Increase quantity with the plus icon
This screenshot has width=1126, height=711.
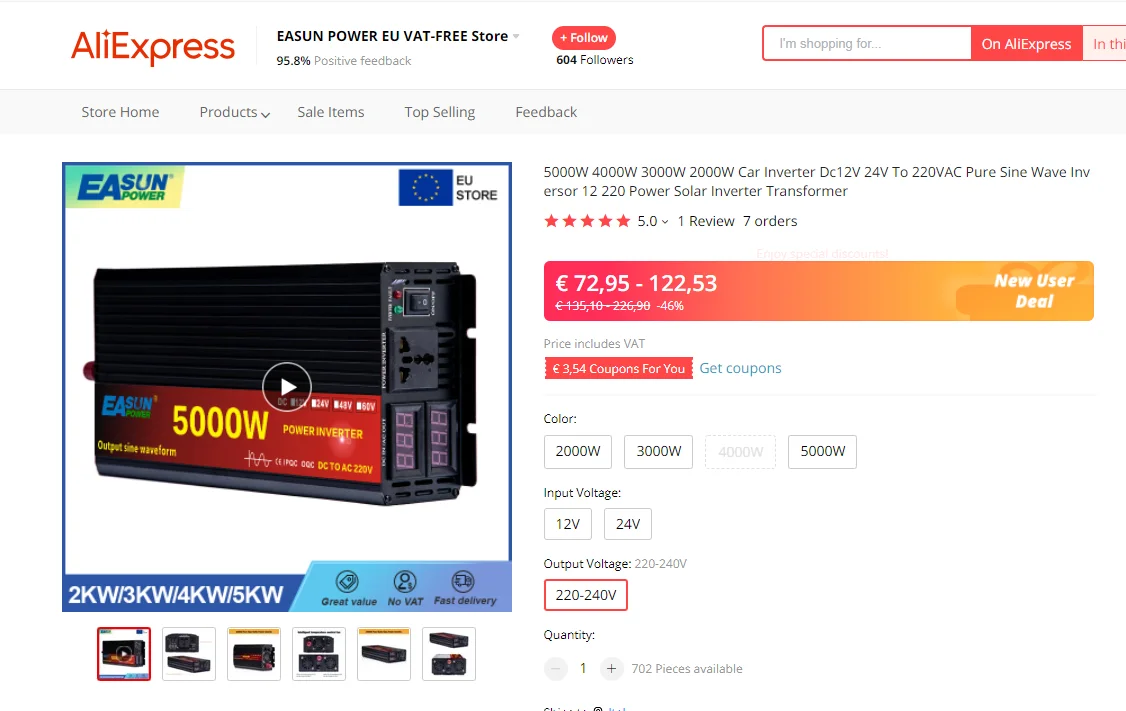(x=611, y=669)
